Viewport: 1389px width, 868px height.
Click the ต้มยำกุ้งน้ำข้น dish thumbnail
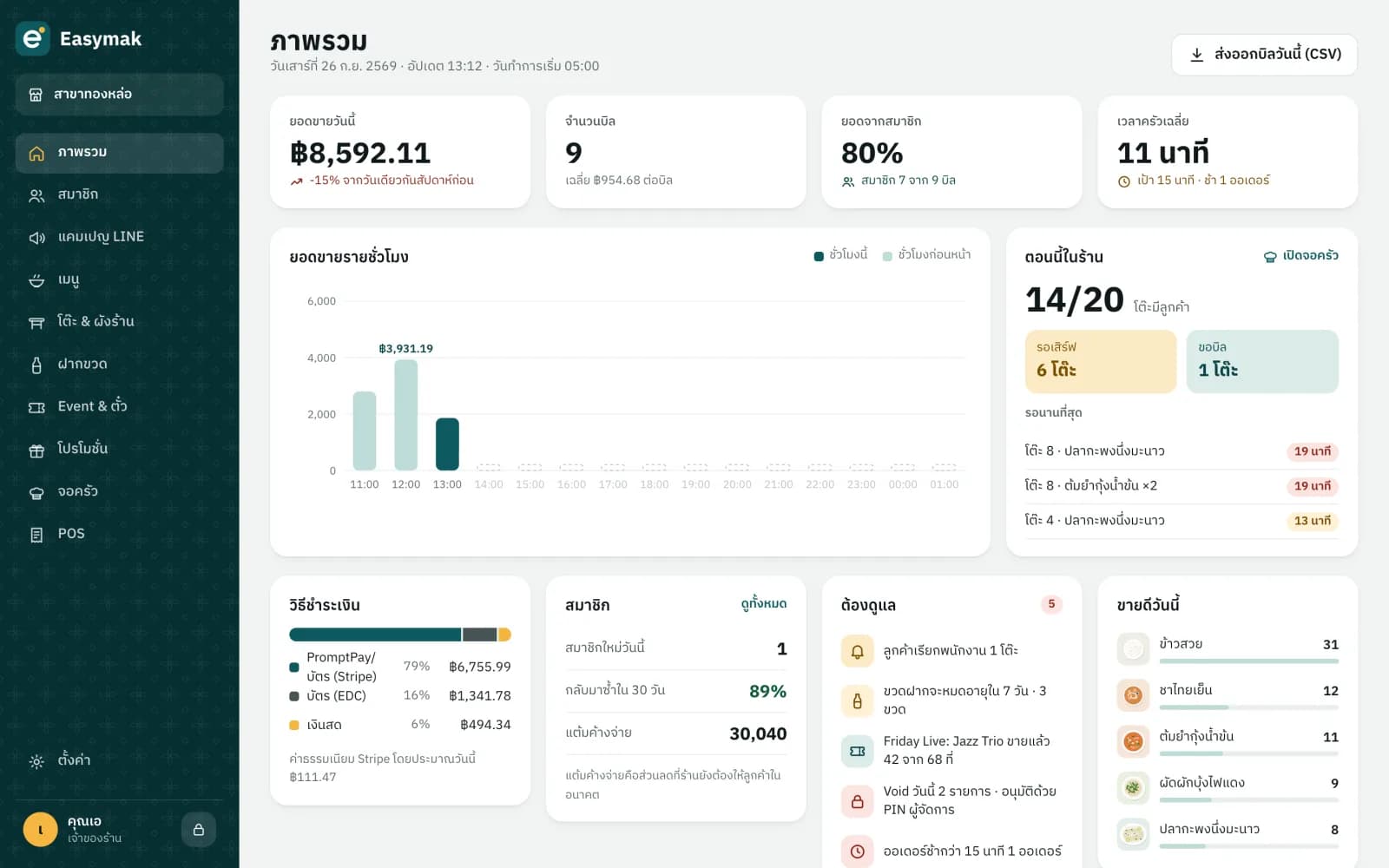[x=1133, y=741]
